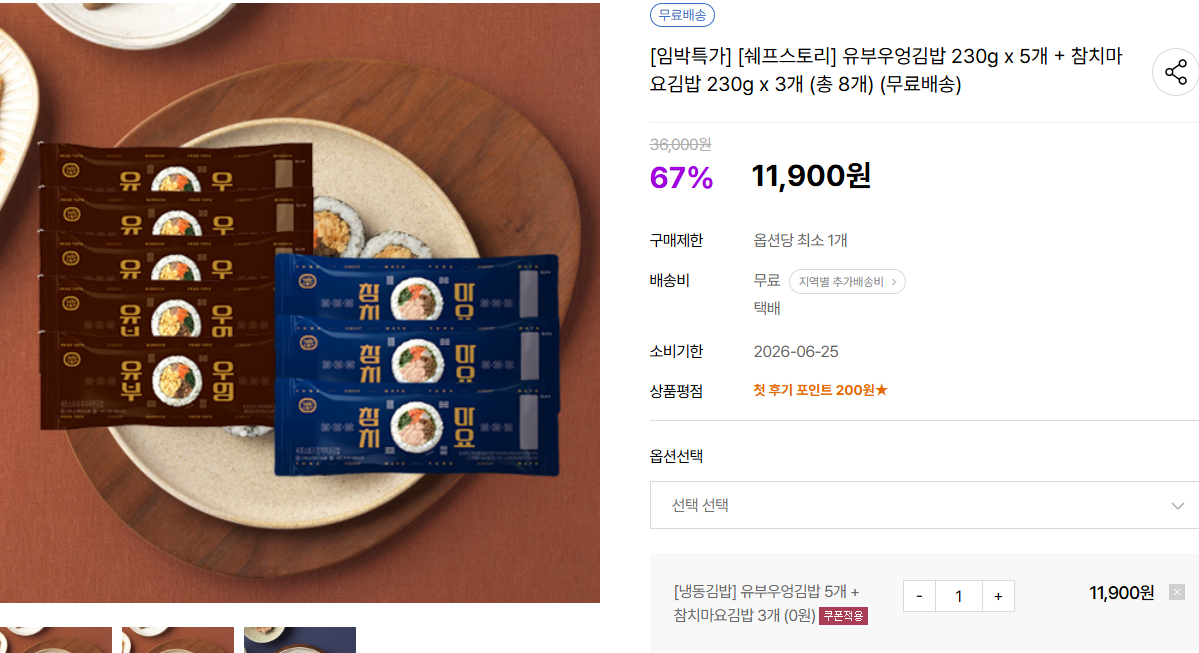Remove the selected kimbap option with the X icon

pyautogui.click(x=1177, y=592)
